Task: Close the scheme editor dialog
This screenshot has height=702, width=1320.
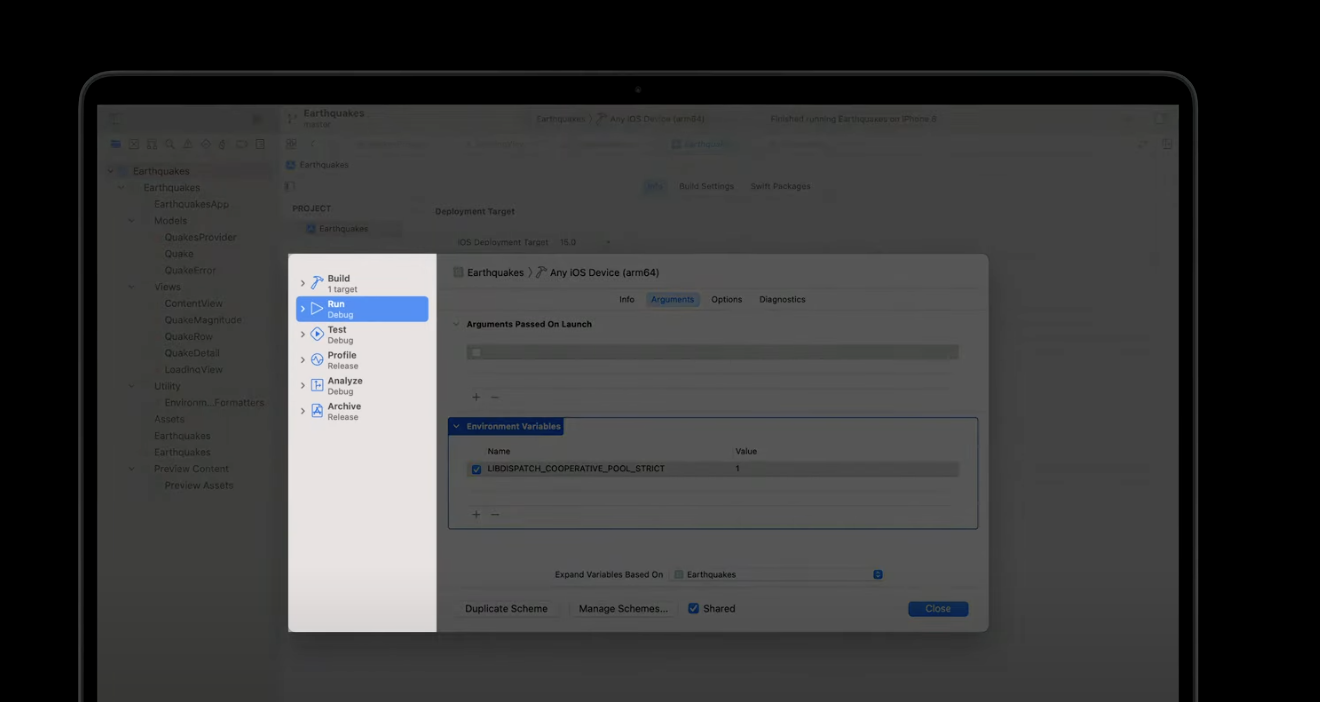Action: click(x=938, y=608)
